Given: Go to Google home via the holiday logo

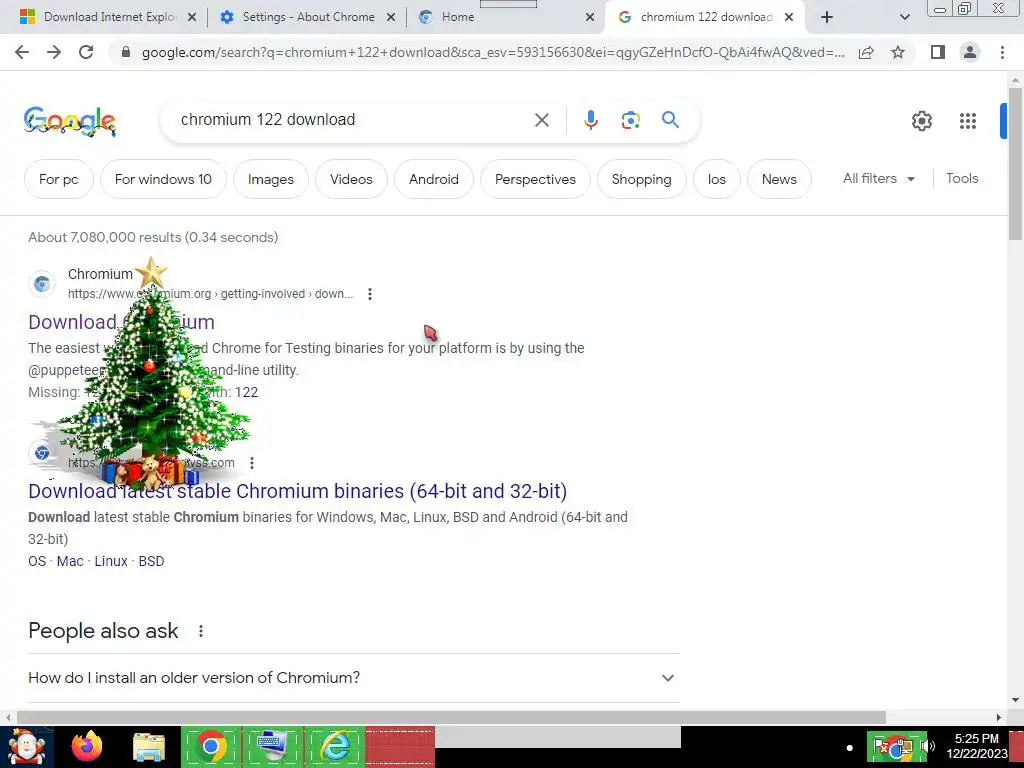Looking at the screenshot, I should click(70, 121).
